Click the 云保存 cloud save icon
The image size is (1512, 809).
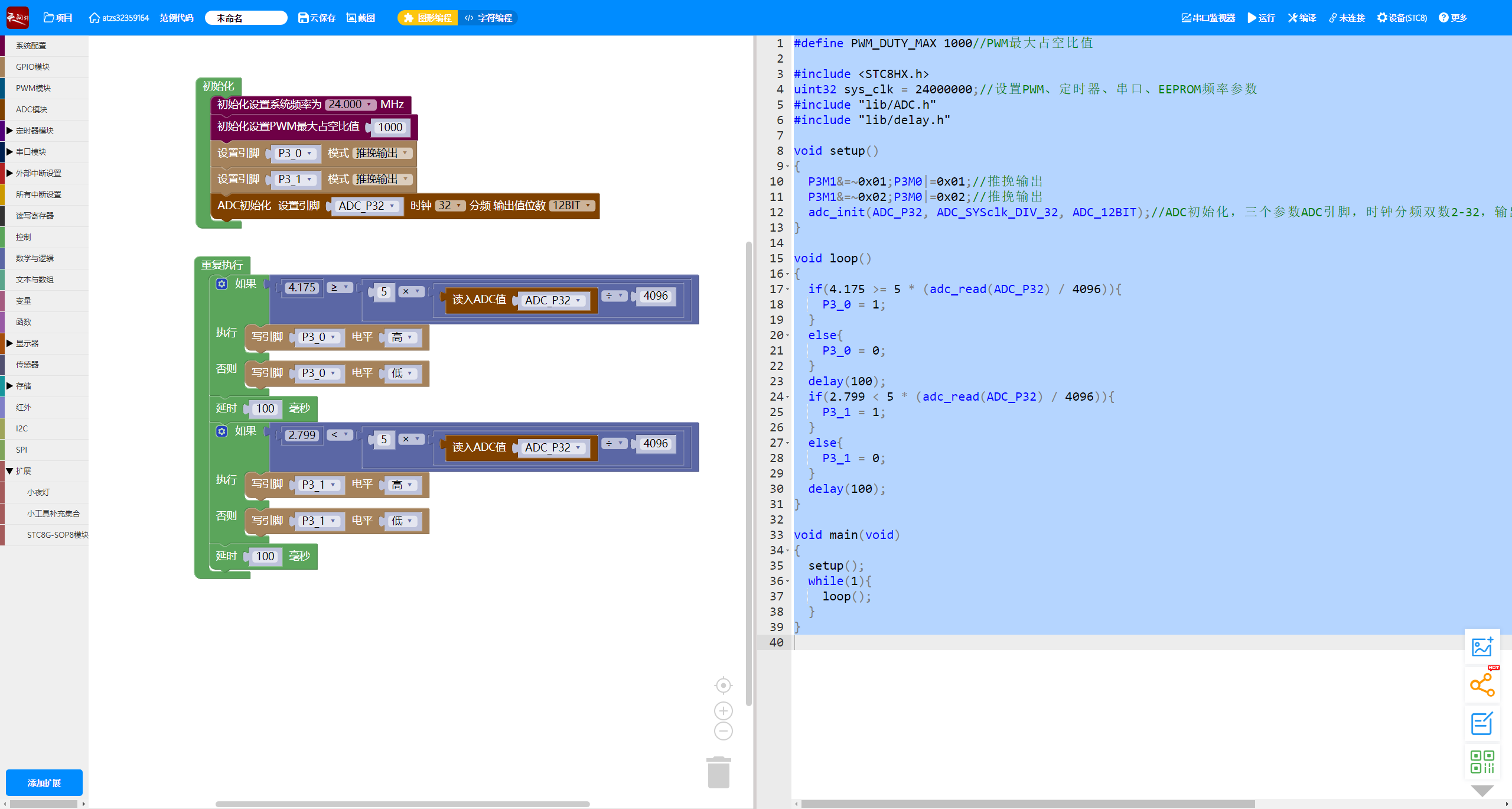point(317,18)
